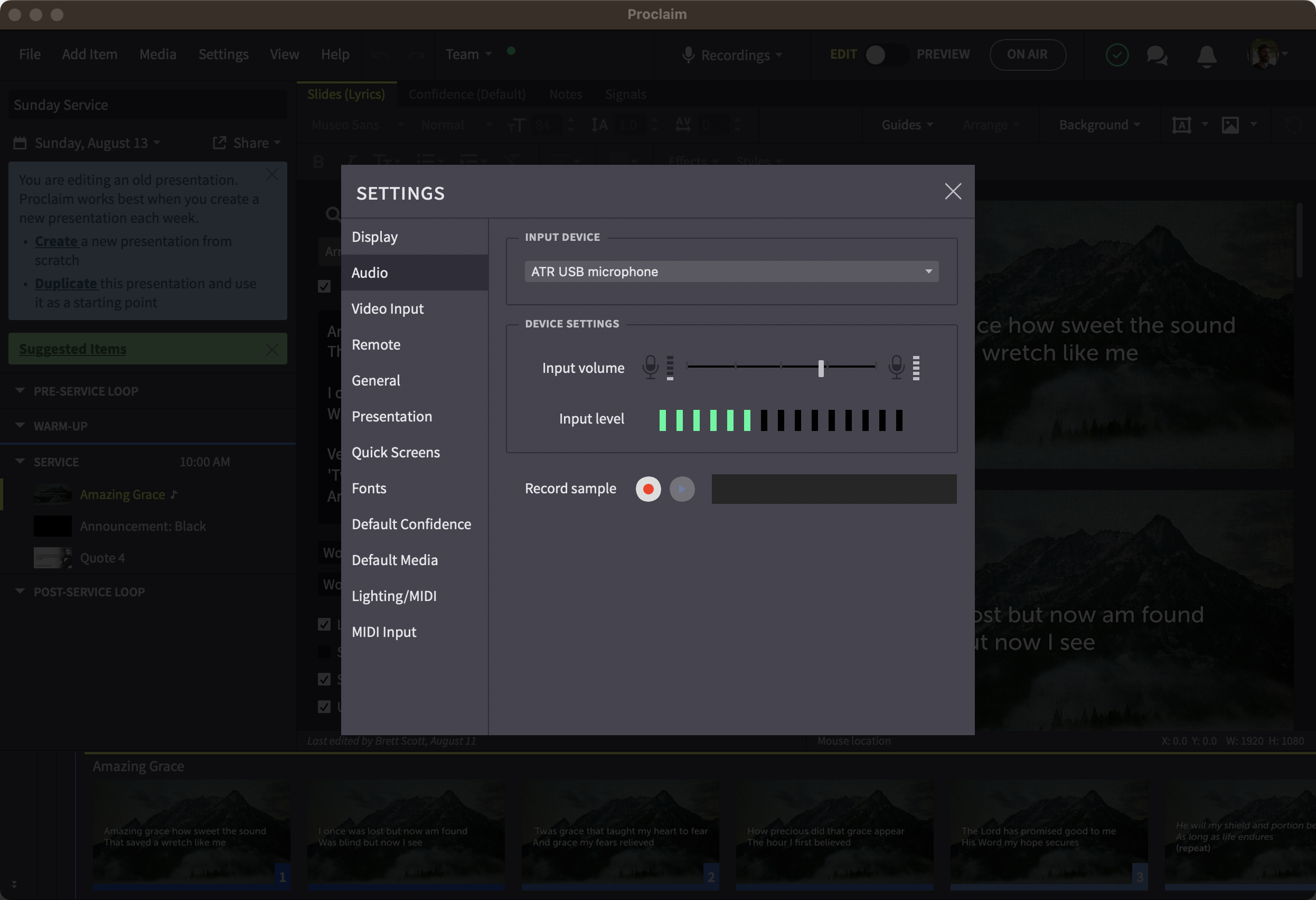Click the green sync checkmark icon
This screenshot has height=900, width=1316.
[x=1117, y=55]
